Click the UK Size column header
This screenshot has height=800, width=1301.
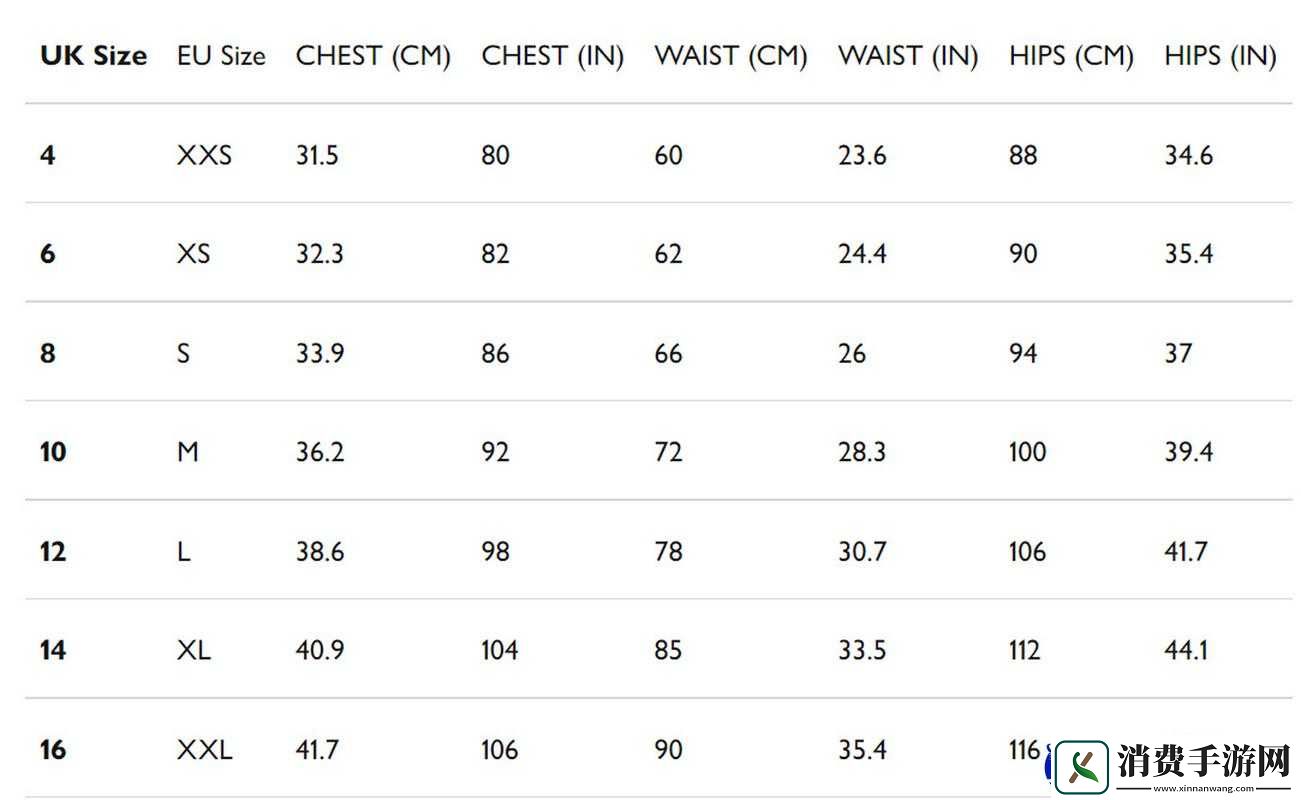[93, 56]
